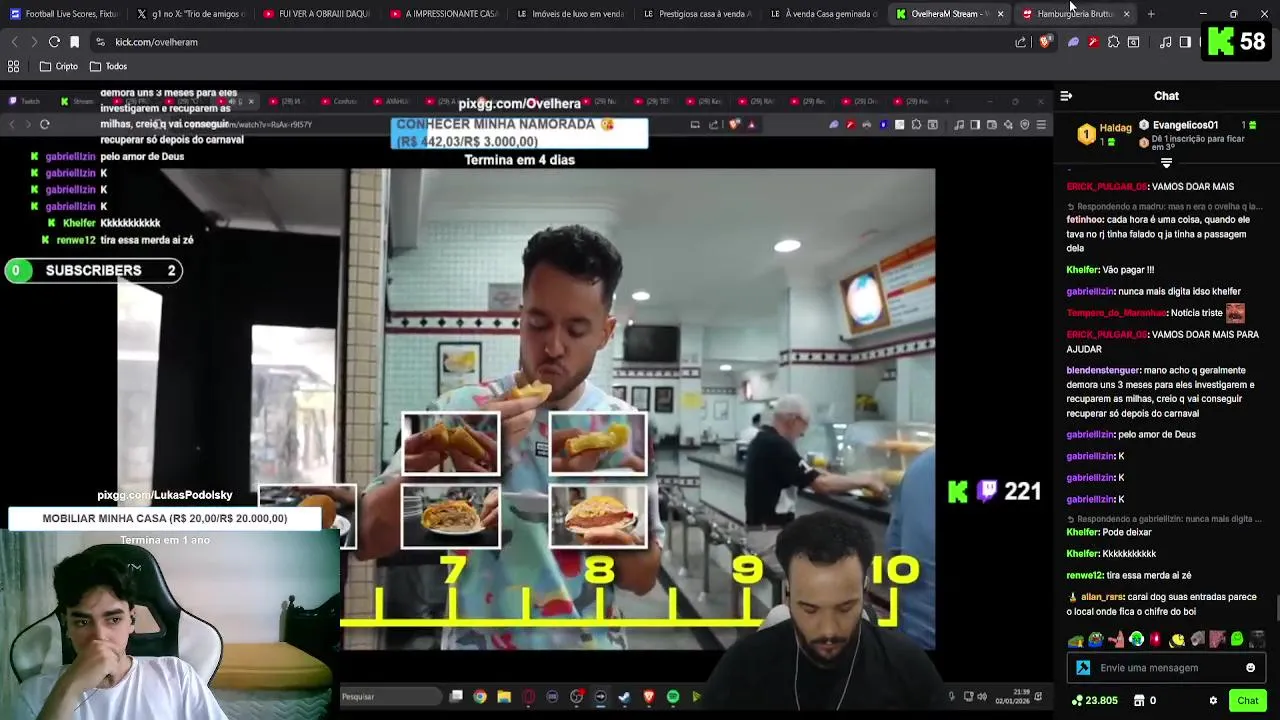Viewport: 1280px width, 720px height.
Task: Switch to À venda Casa geminada tab
Action: pos(826,14)
